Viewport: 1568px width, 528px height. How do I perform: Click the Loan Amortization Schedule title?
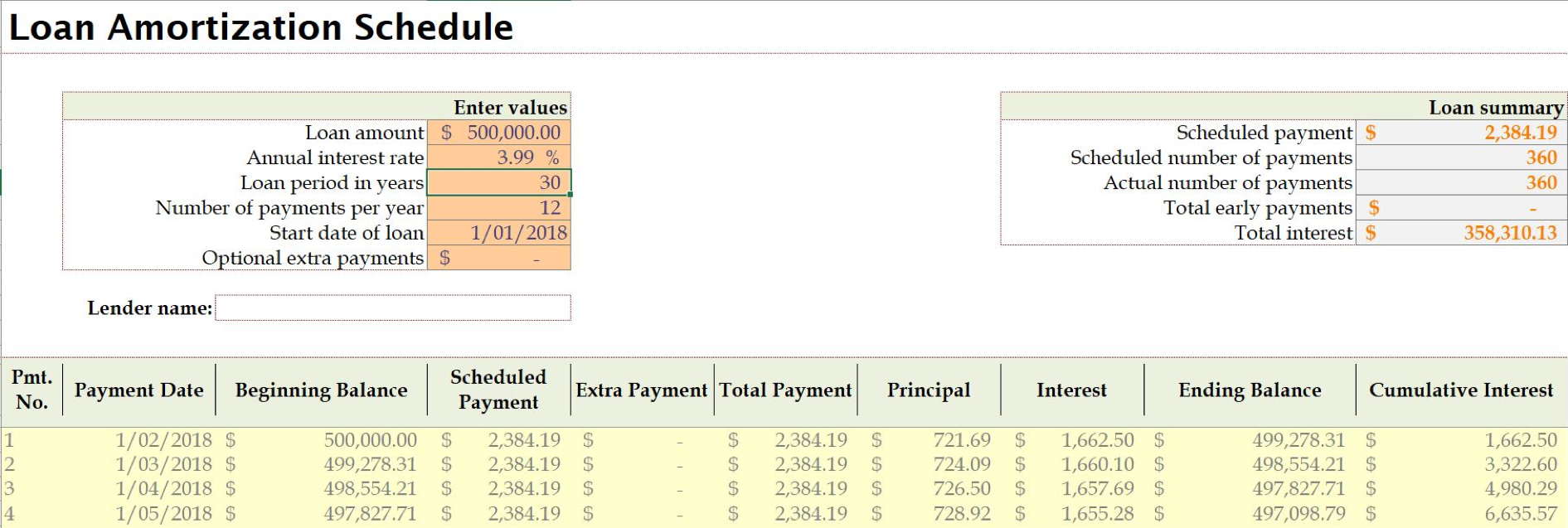click(x=261, y=27)
